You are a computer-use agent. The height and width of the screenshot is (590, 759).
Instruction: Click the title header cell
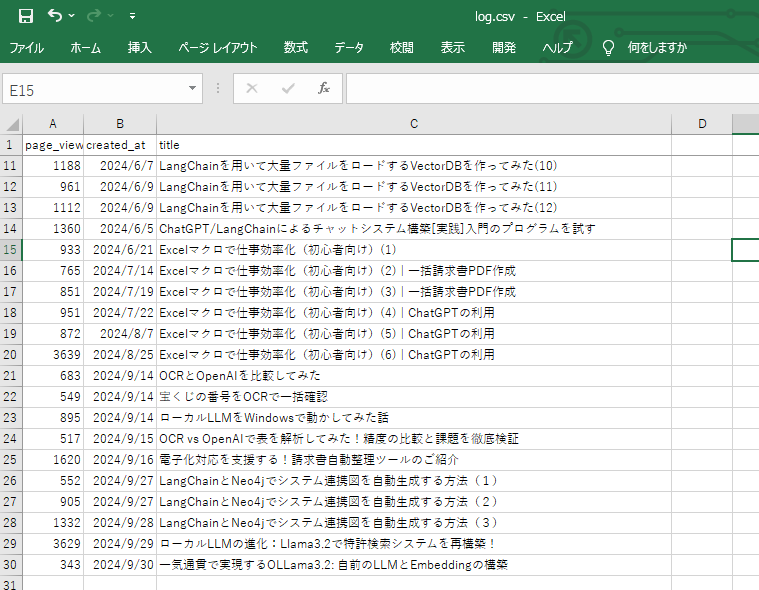coord(414,145)
